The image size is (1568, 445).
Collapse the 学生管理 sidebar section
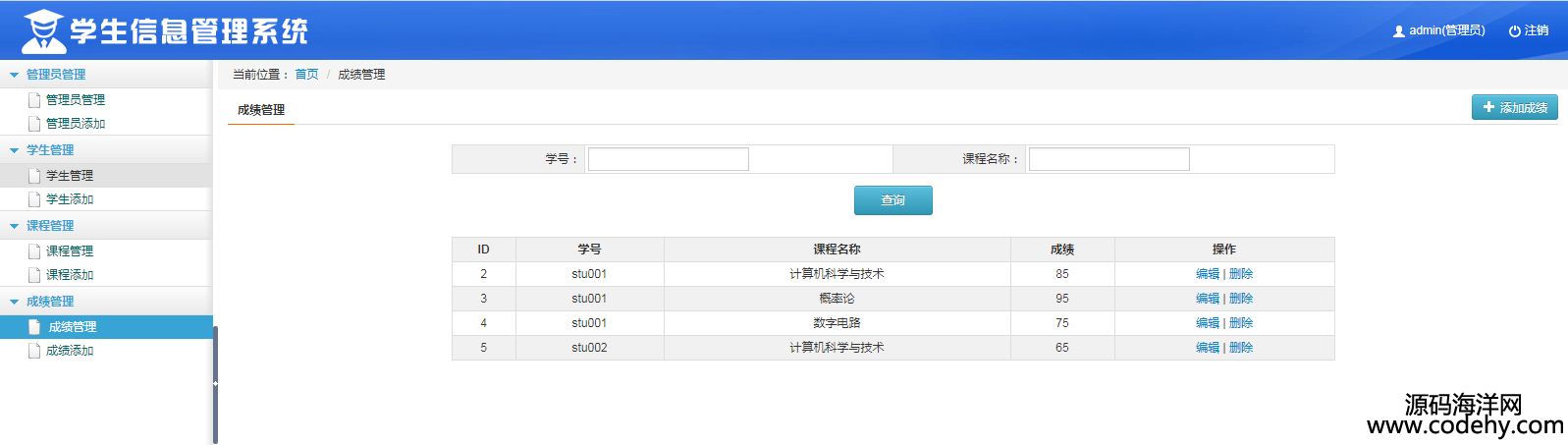point(14,150)
